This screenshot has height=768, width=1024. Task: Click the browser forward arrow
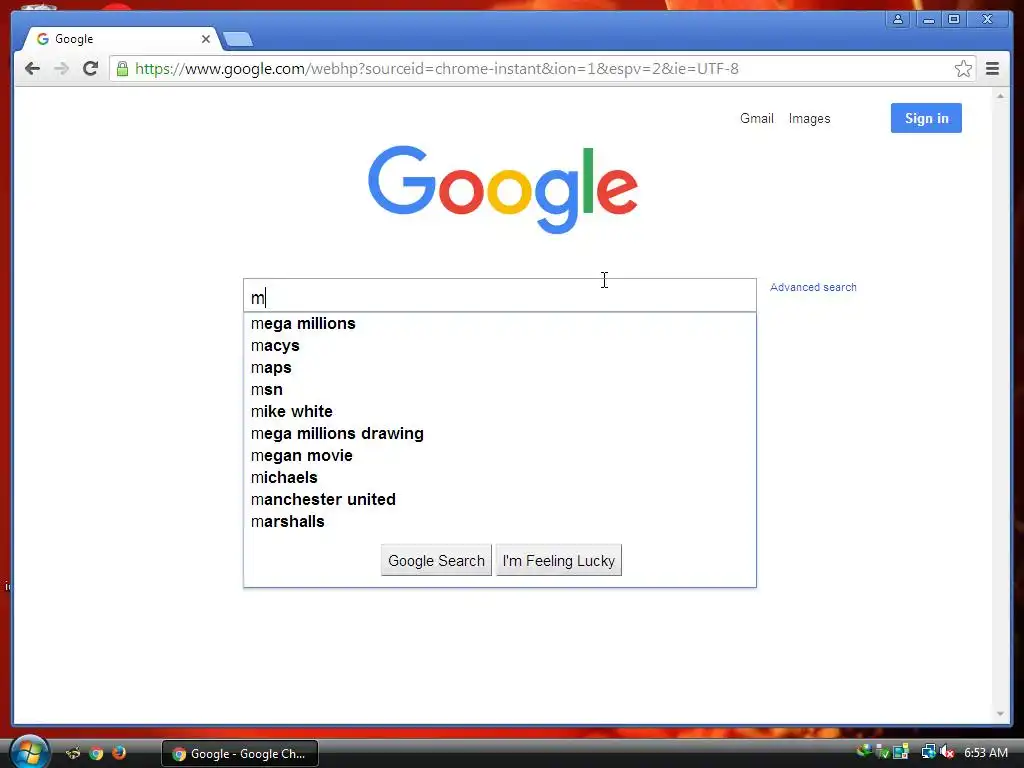click(x=61, y=69)
